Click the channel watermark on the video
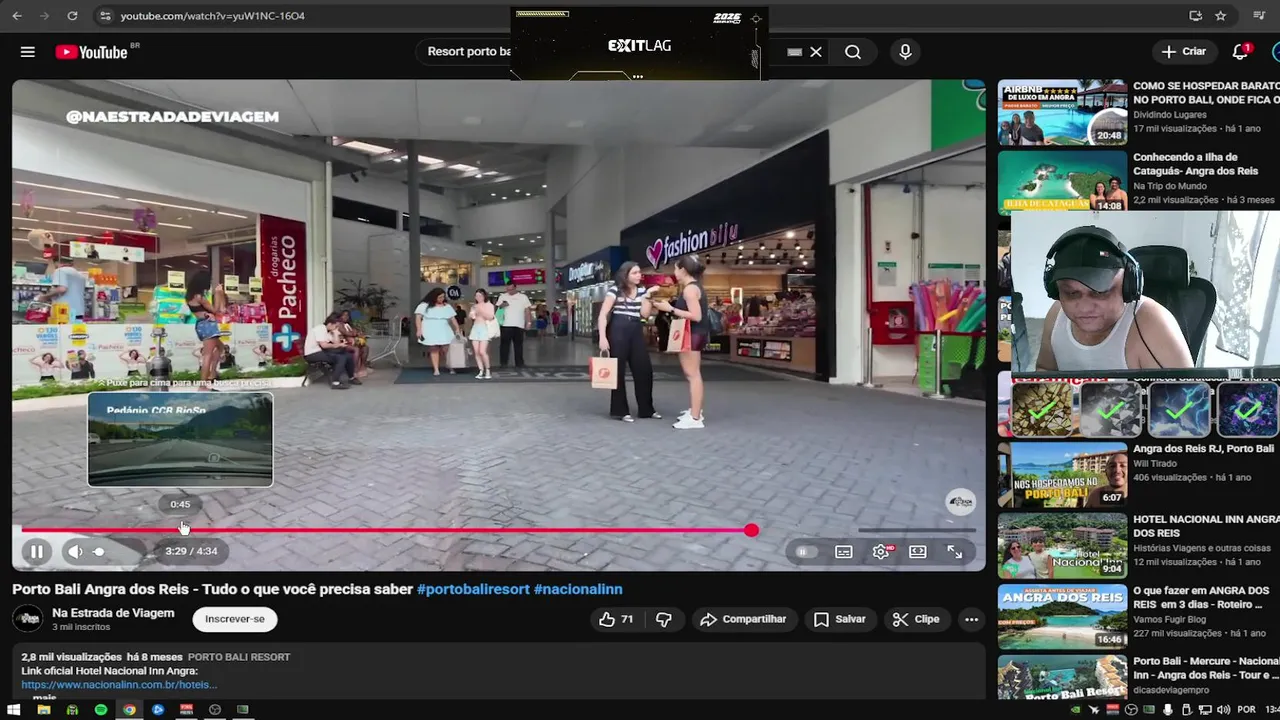Image resolution: width=1280 pixels, height=720 pixels. coord(960,502)
